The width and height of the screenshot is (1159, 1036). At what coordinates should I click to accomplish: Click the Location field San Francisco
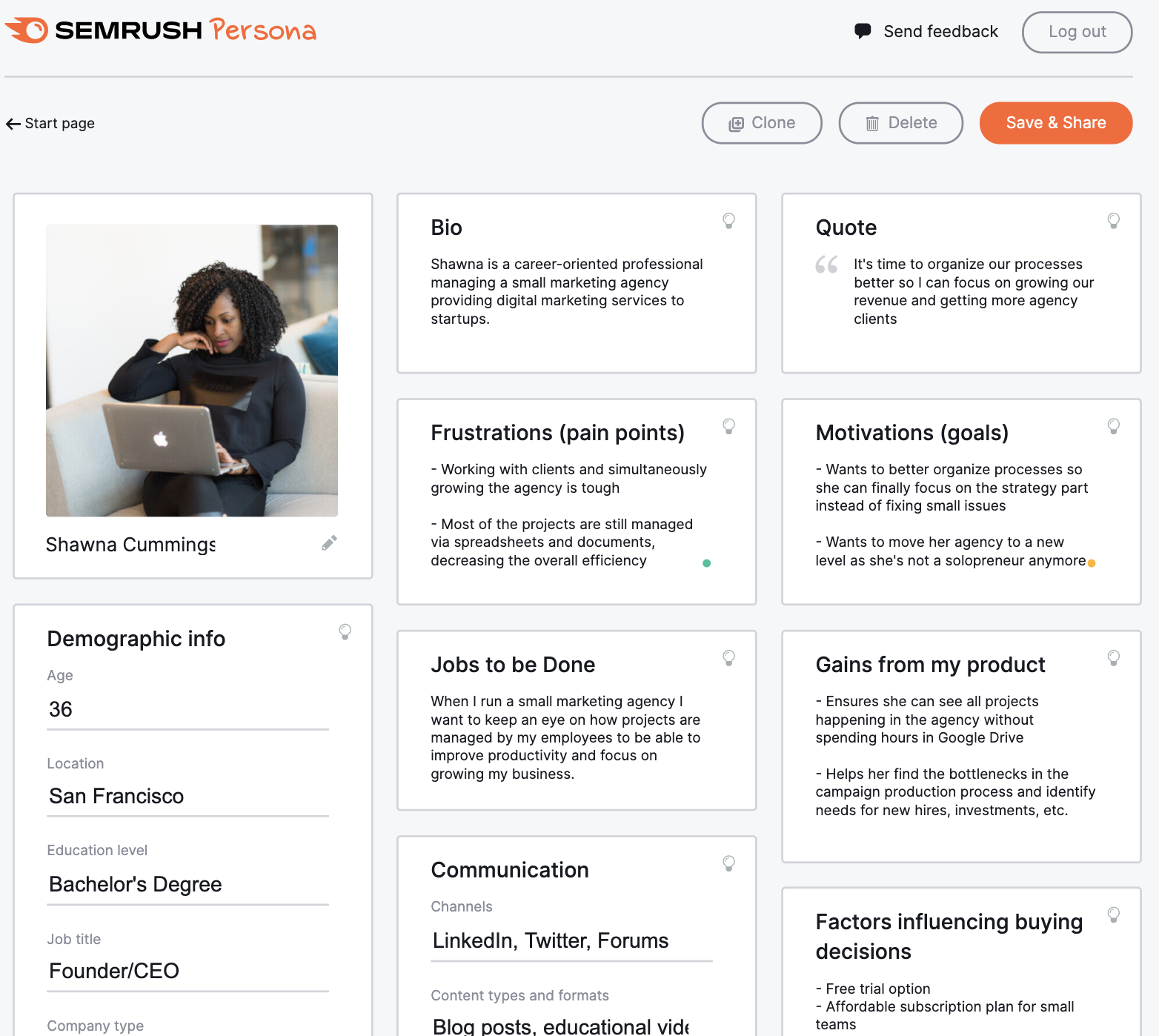coord(187,797)
